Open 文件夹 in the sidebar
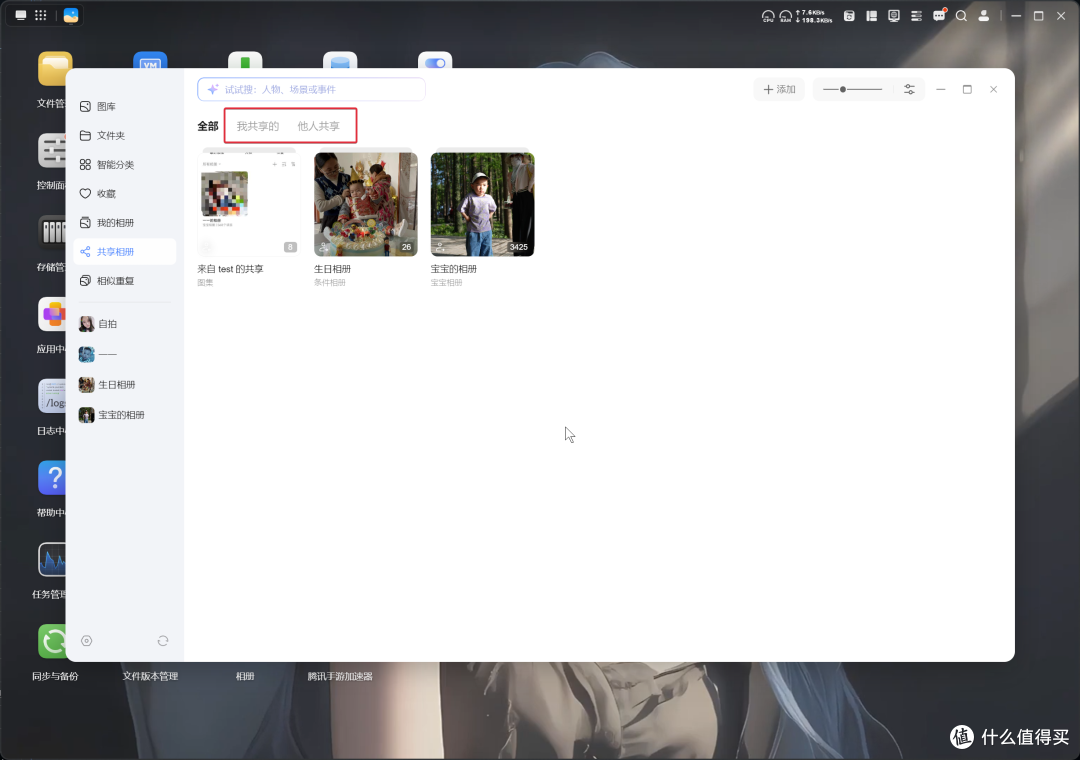Image resolution: width=1080 pixels, height=760 pixels. pyautogui.click(x=124, y=136)
